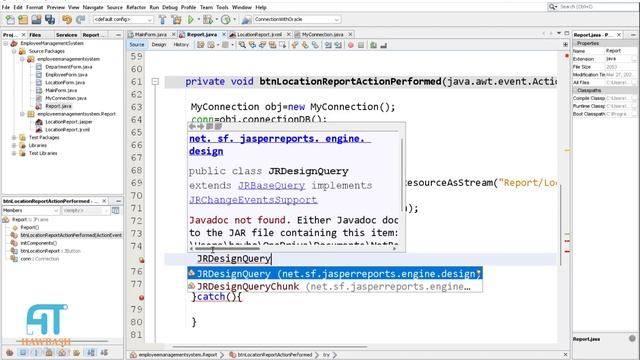Click the Debug Project toolbar icon
640x360 pixels.
tap(208, 19)
